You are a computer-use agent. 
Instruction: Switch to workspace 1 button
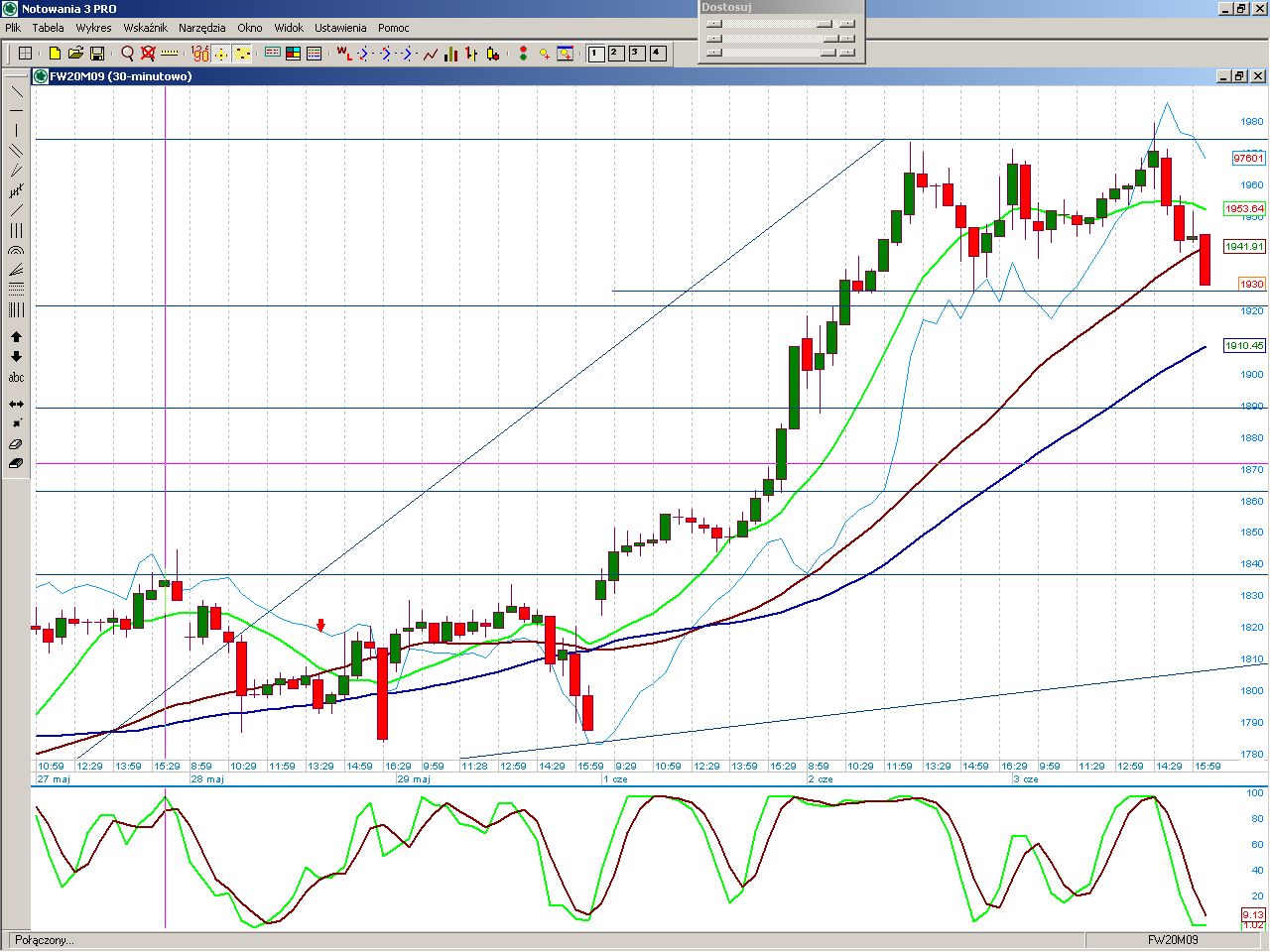[596, 54]
